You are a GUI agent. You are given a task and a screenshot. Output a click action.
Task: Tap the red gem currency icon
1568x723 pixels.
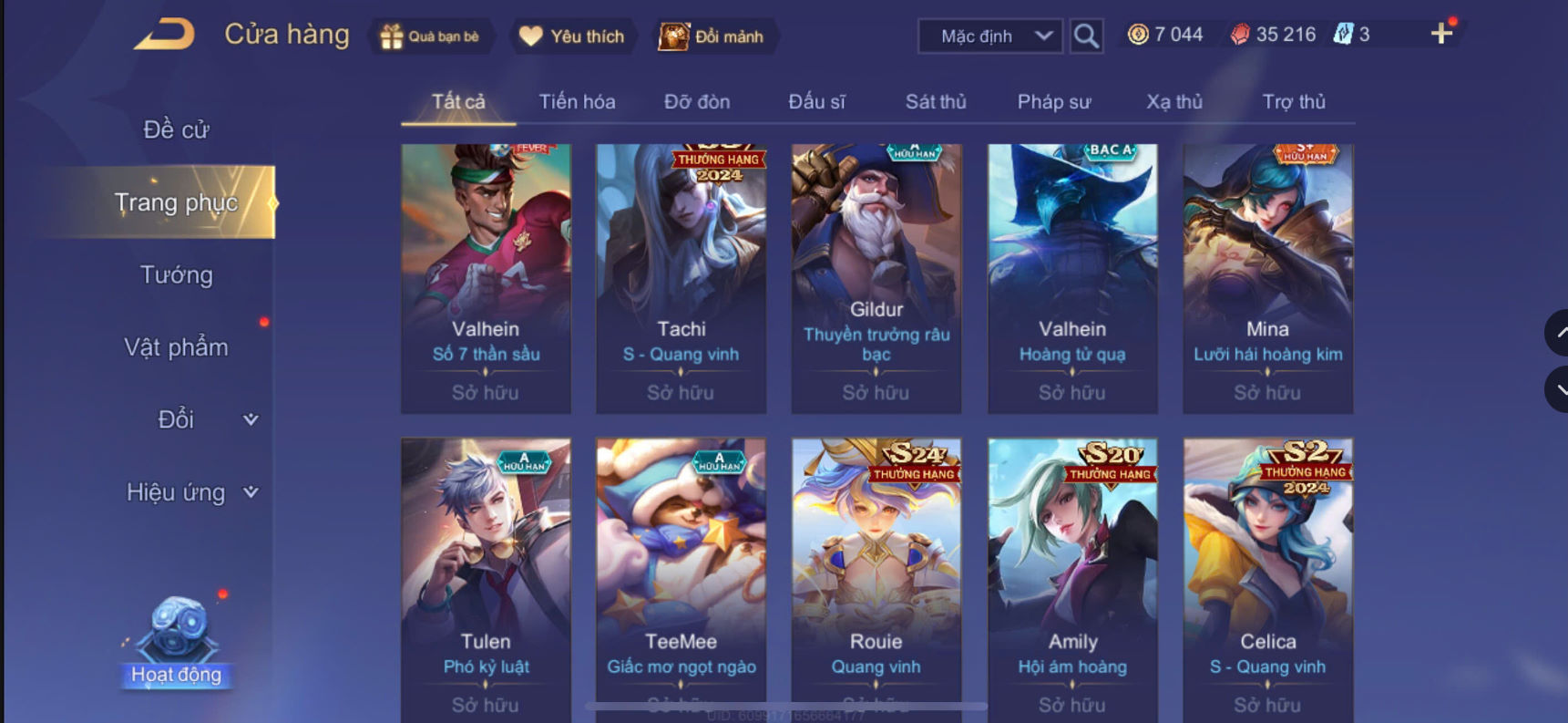point(1240,35)
